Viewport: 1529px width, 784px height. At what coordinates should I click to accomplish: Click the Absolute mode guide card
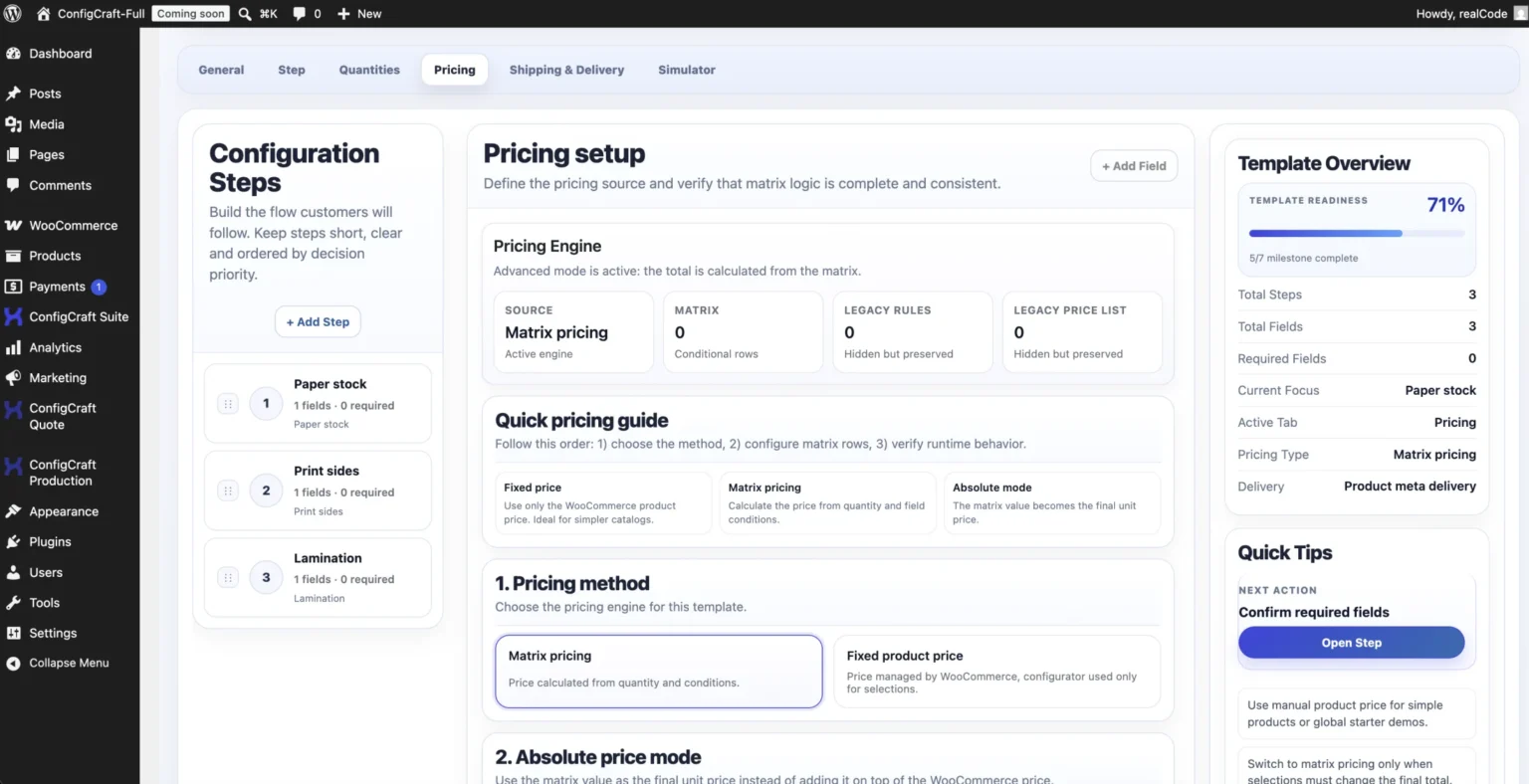click(x=1052, y=502)
